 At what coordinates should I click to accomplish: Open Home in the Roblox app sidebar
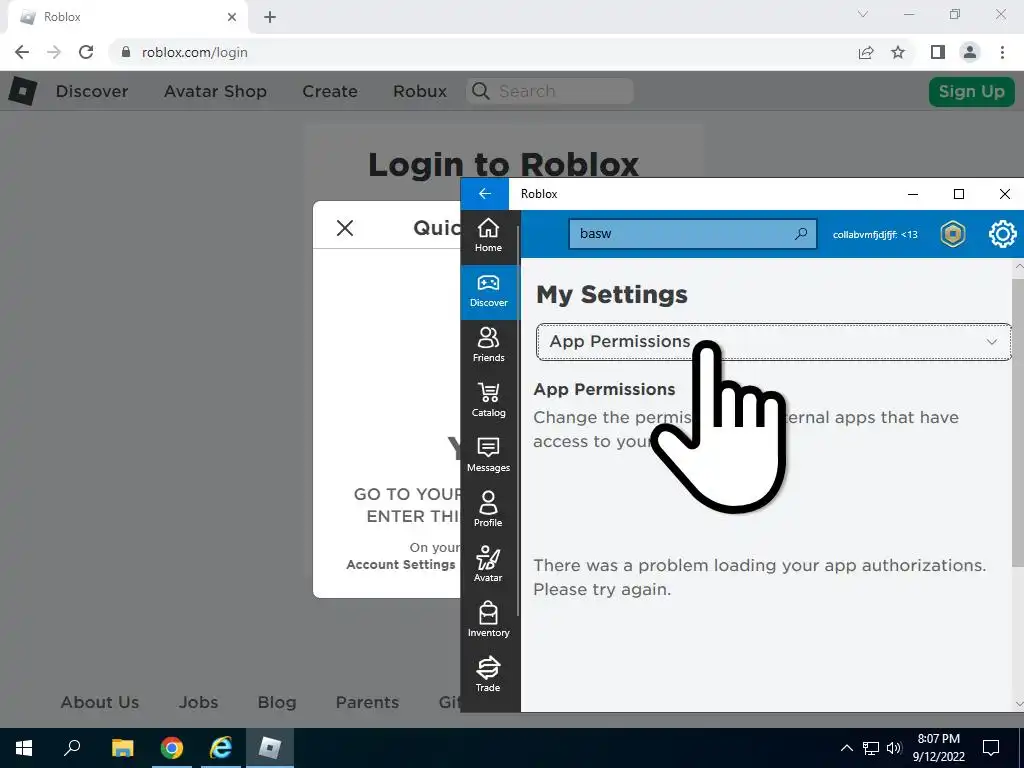coord(488,235)
